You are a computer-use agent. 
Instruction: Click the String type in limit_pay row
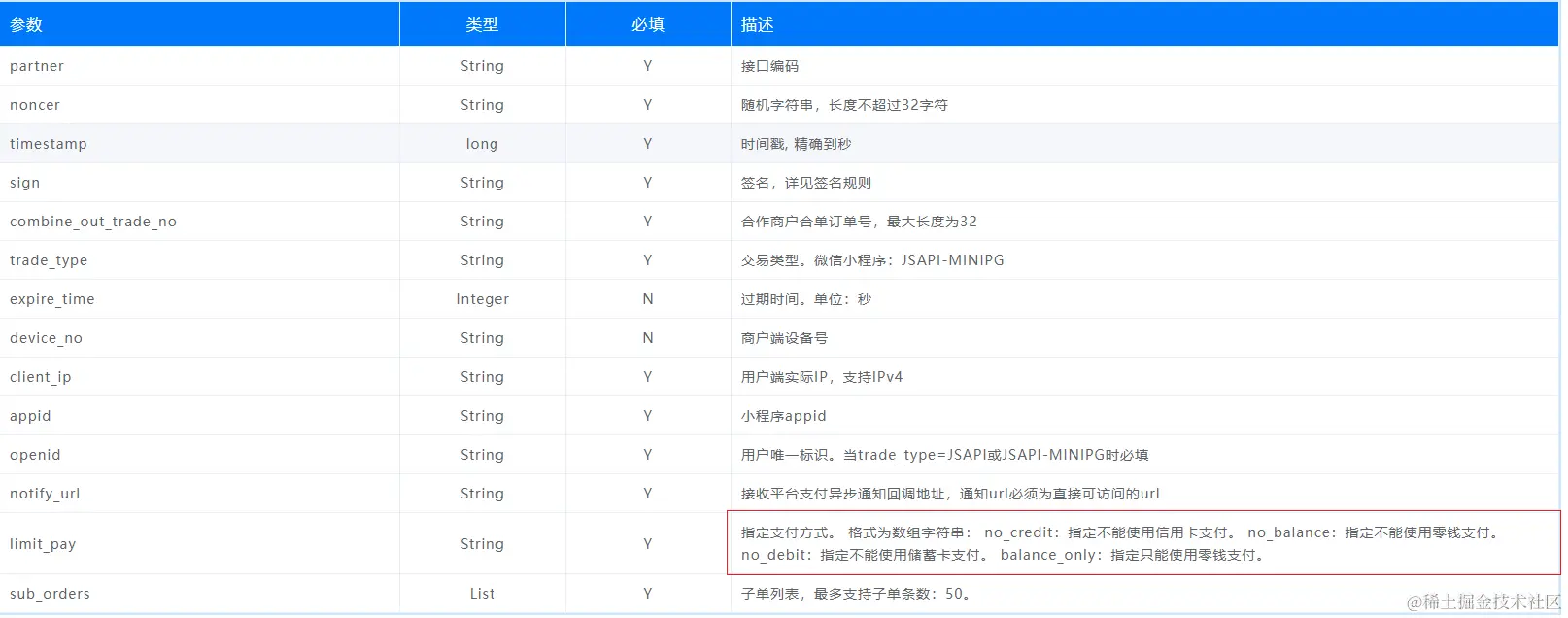click(x=482, y=544)
